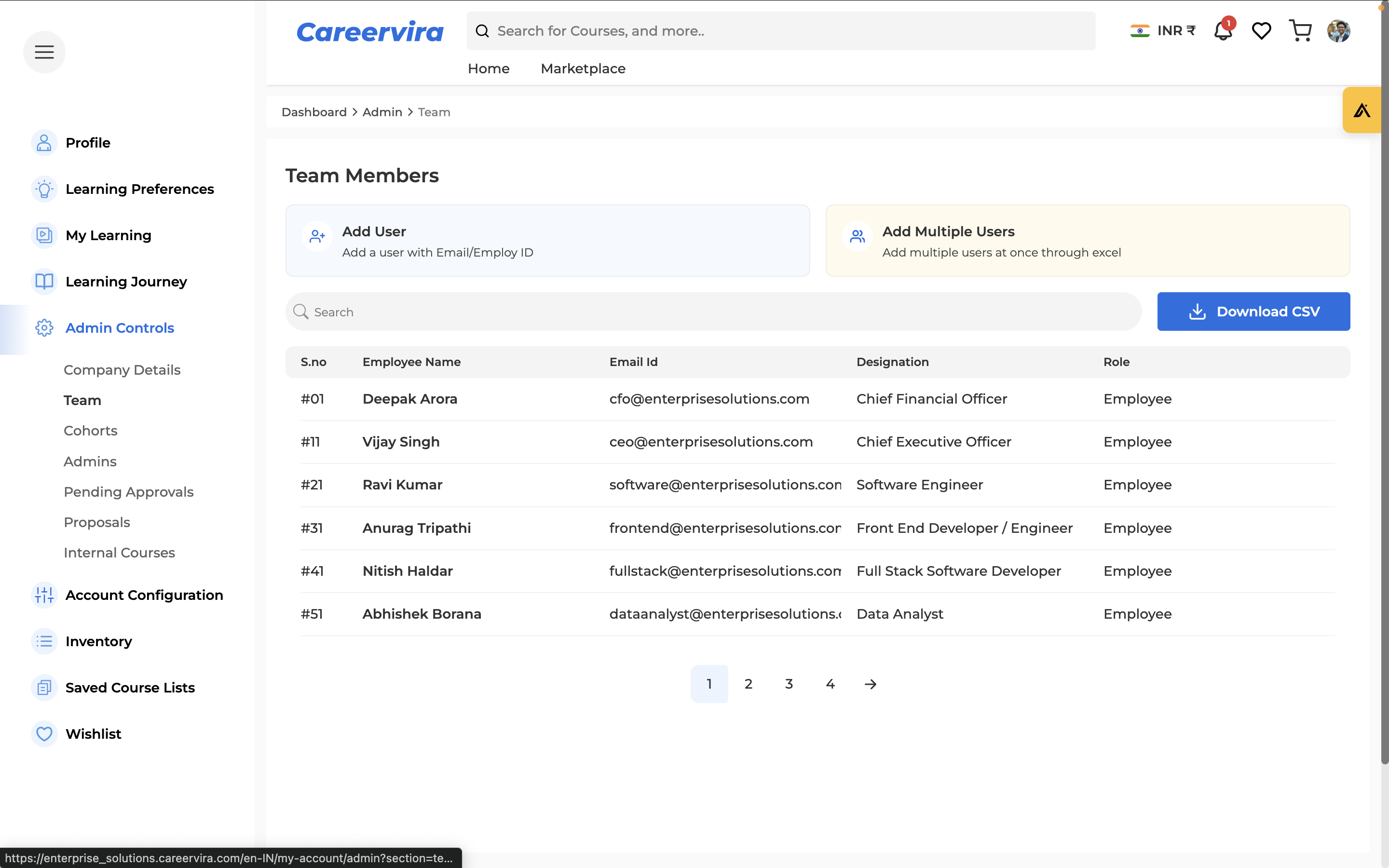Open the hamburger menu icon
1389x868 pixels.
pos(44,52)
